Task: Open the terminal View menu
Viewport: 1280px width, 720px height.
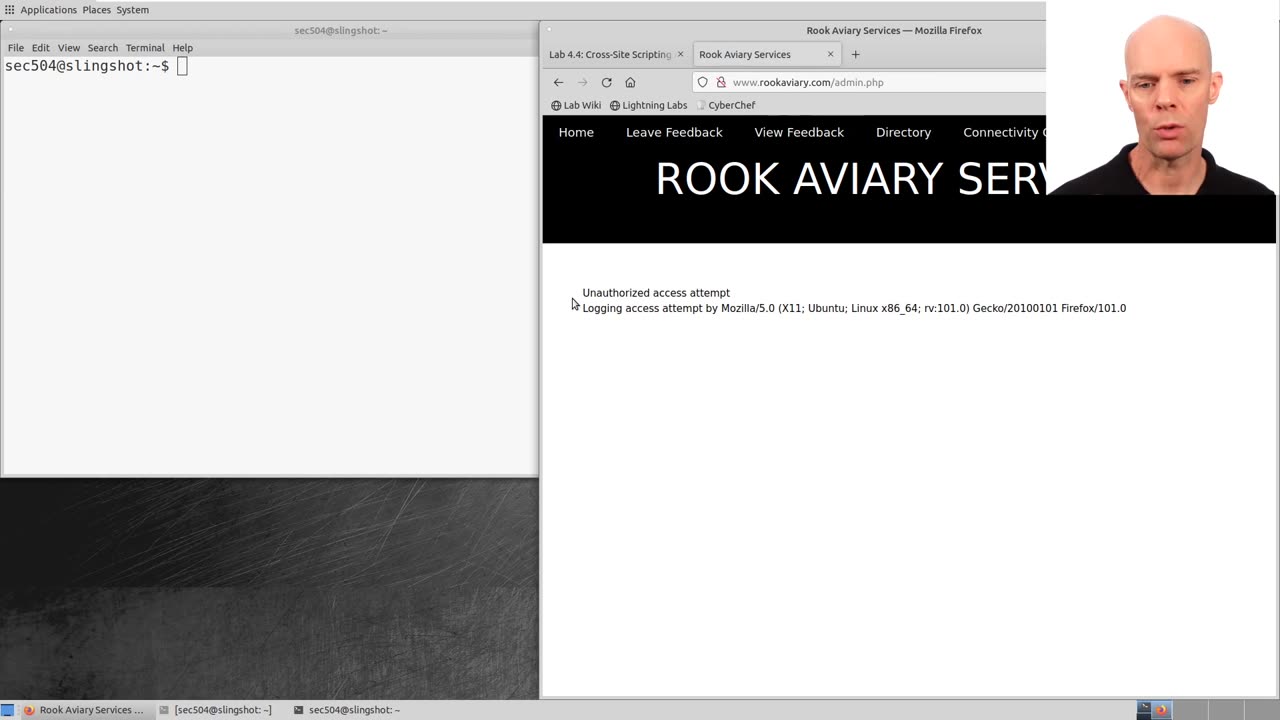Action: coord(69,48)
